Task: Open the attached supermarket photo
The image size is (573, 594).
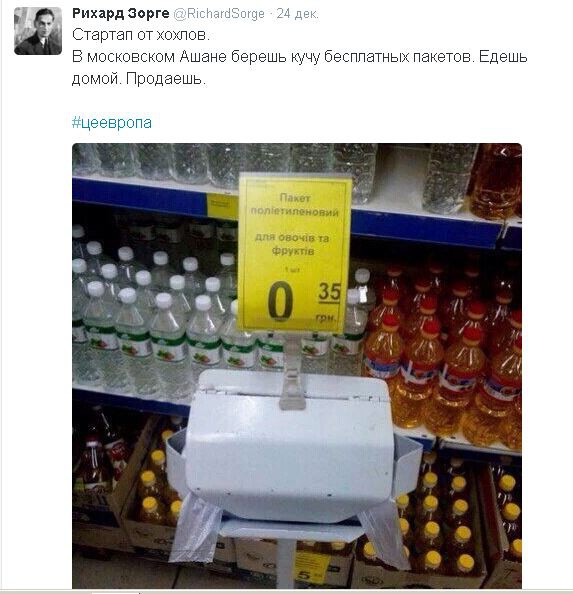Action: 297,365
